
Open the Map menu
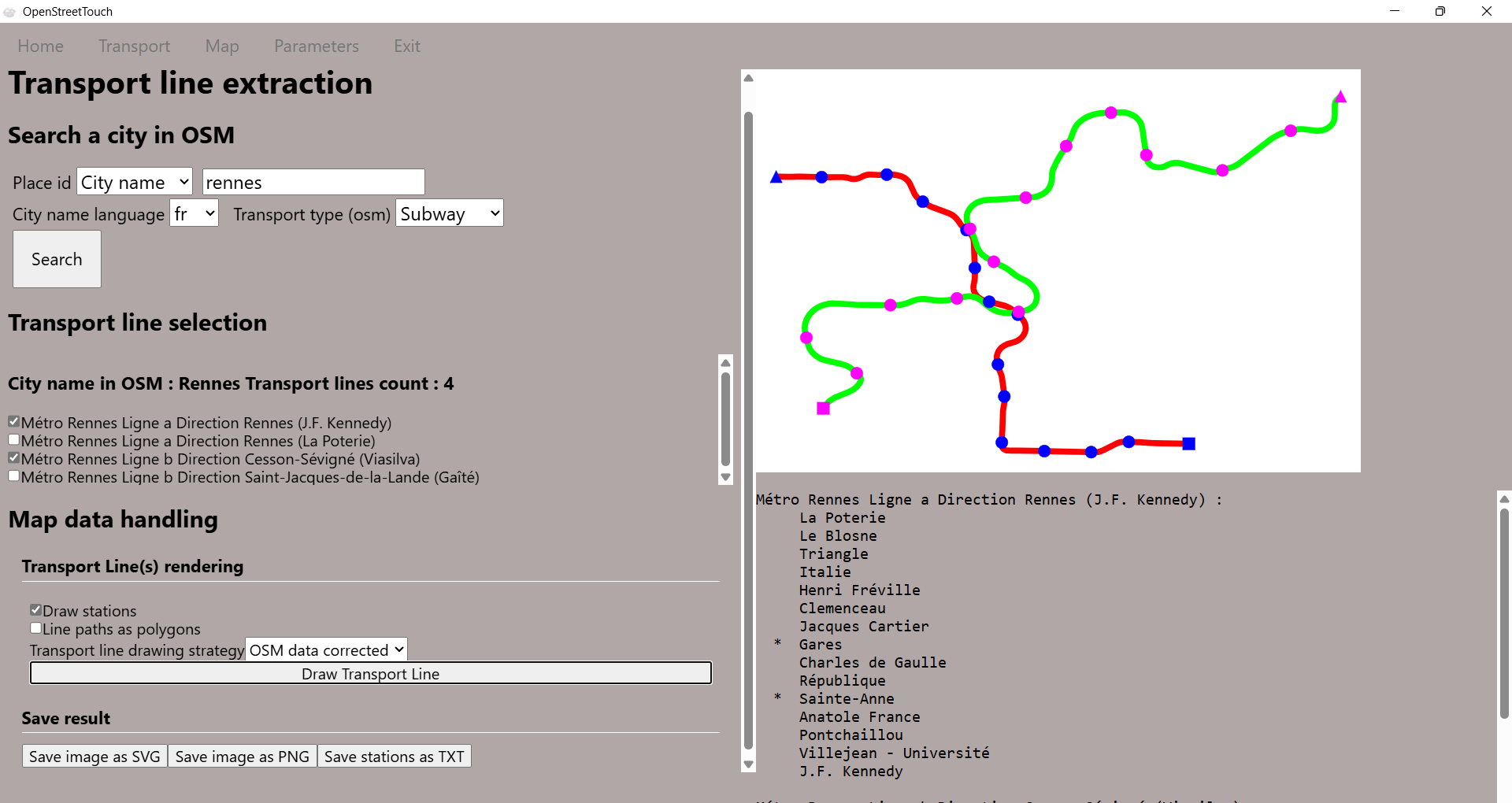222,46
